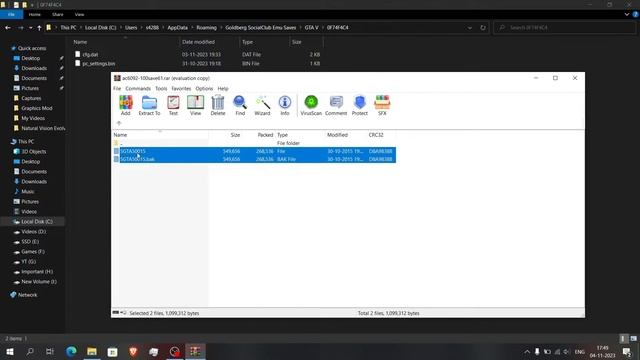Click Explorer up directory arrow
The height and width of the screenshot is (360, 640).
click(x=39, y=28)
